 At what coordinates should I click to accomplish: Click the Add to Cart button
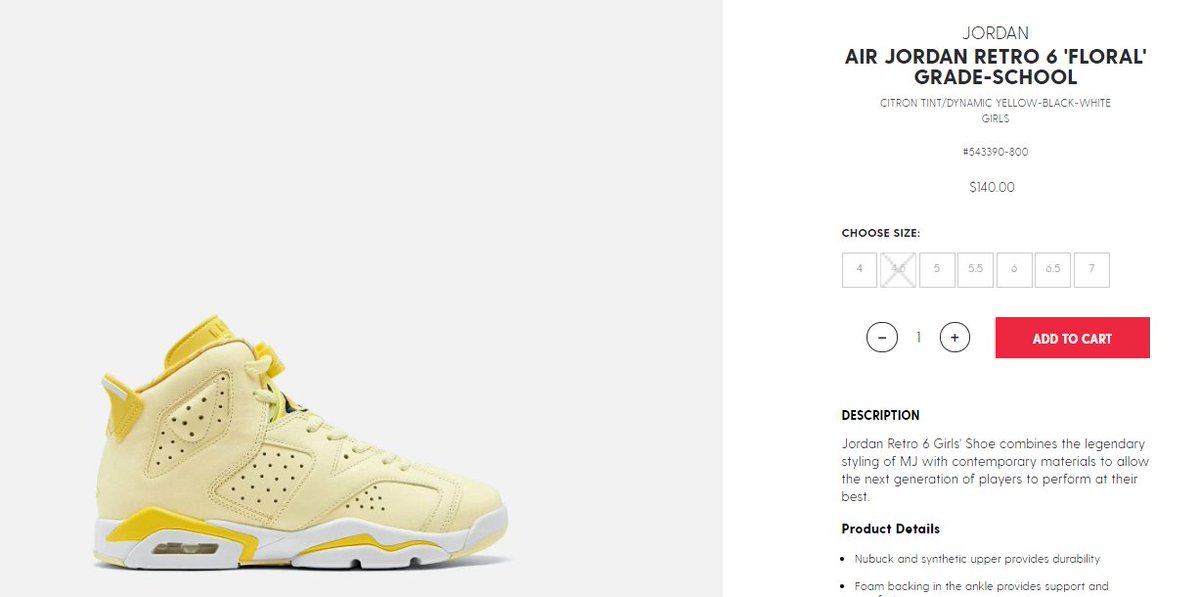(1072, 338)
